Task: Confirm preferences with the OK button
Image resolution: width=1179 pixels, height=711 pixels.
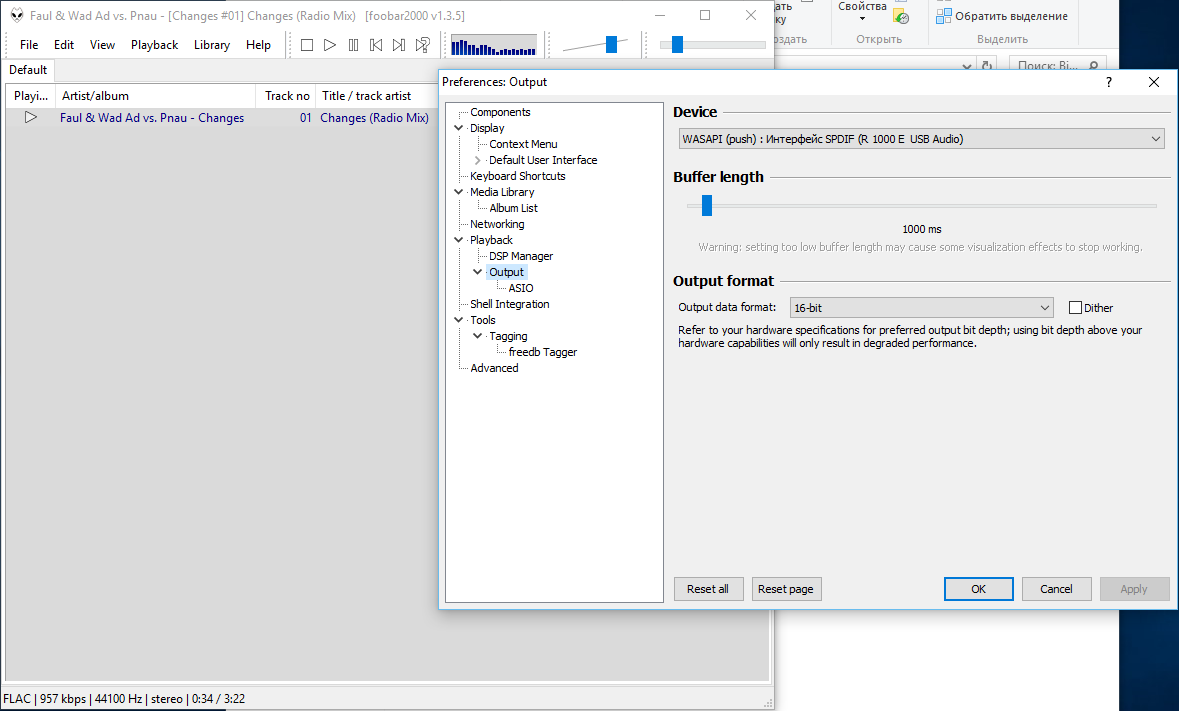Action: pyautogui.click(x=978, y=589)
